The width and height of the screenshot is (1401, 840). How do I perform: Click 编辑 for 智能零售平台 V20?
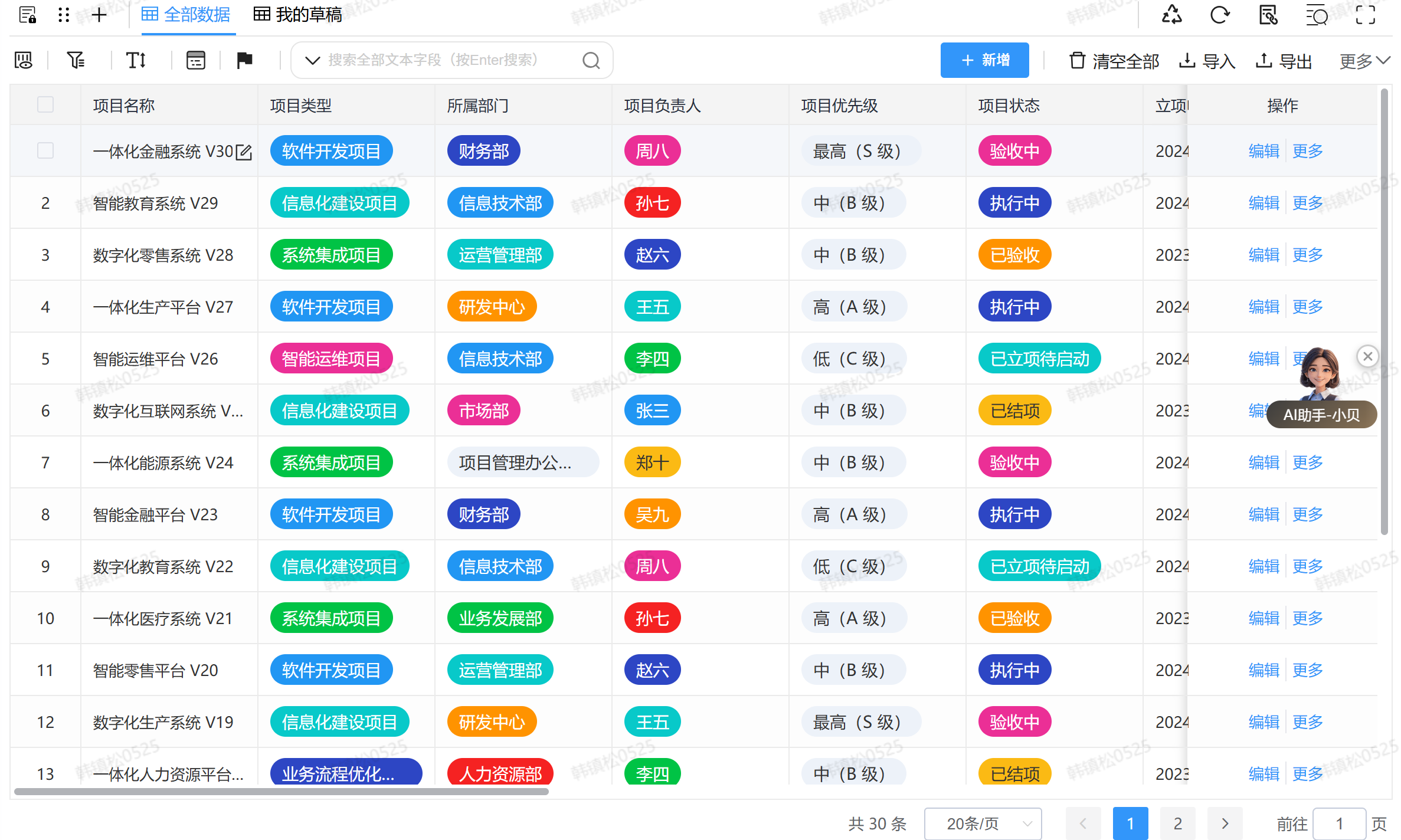click(x=1263, y=670)
